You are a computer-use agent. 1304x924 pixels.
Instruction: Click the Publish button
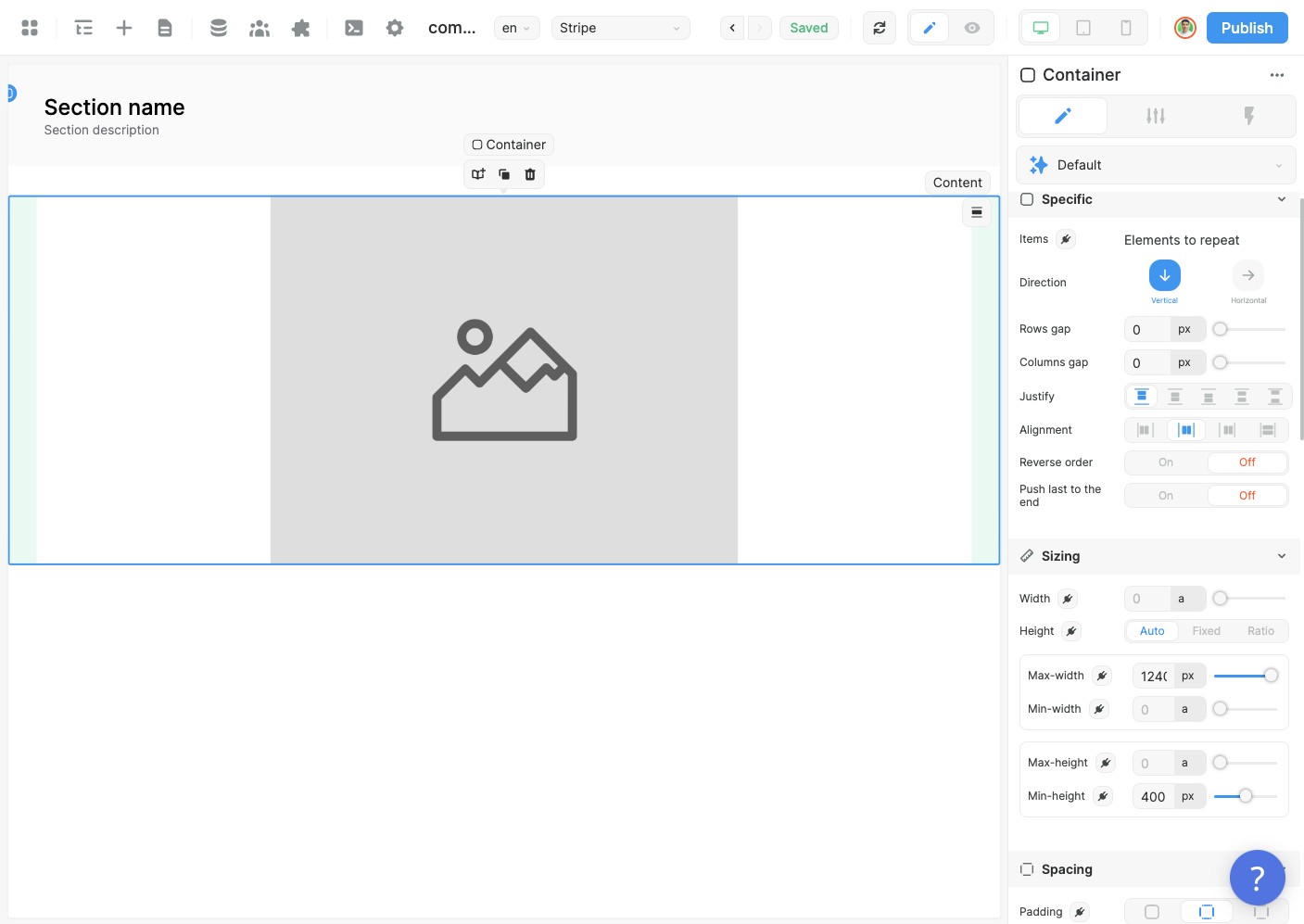pyautogui.click(x=1247, y=28)
